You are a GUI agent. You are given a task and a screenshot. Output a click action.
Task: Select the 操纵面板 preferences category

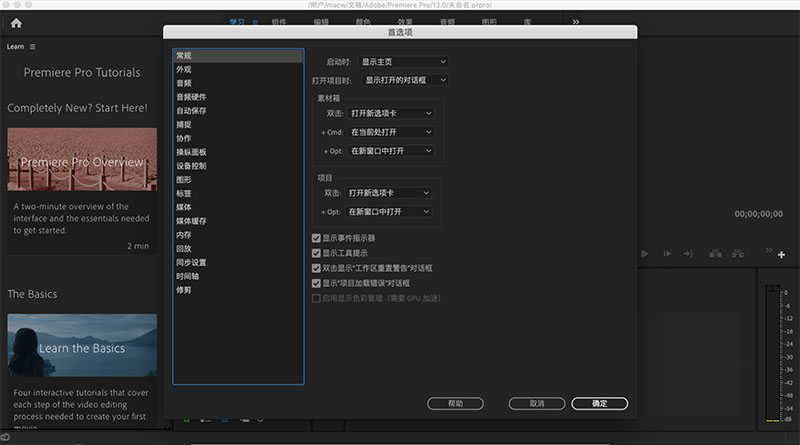coord(238,152)
